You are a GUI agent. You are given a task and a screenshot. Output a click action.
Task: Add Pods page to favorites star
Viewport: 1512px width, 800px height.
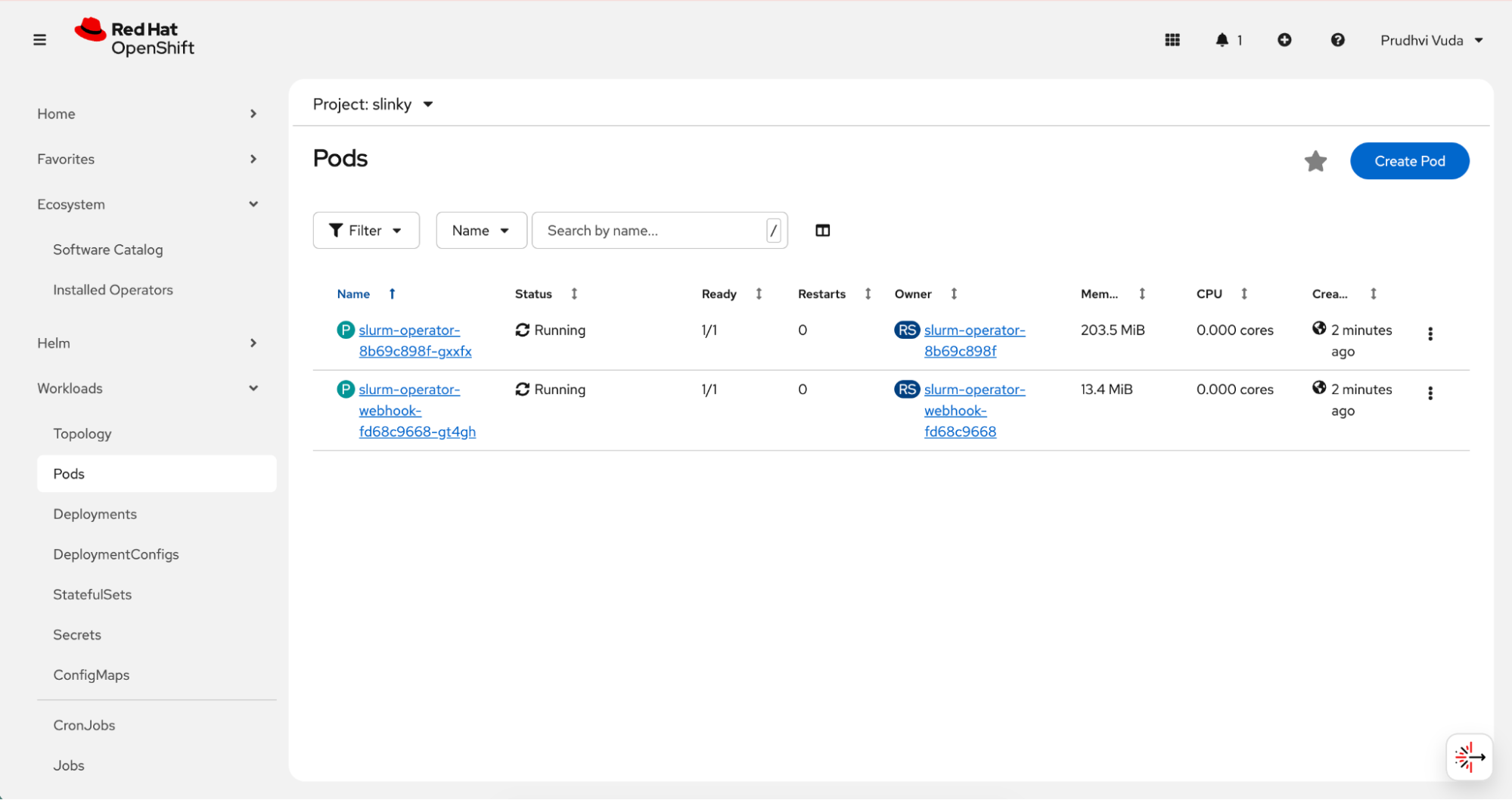coord(1315,161)
